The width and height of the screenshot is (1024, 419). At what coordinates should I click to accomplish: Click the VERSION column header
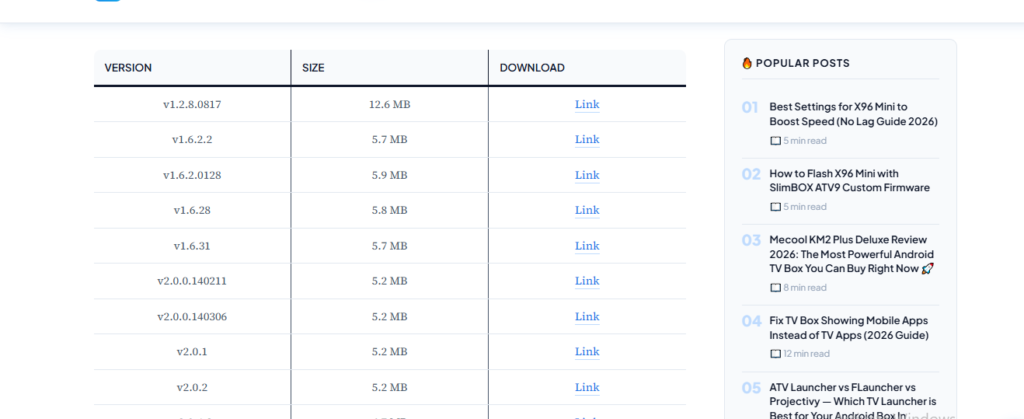(129, 68)
